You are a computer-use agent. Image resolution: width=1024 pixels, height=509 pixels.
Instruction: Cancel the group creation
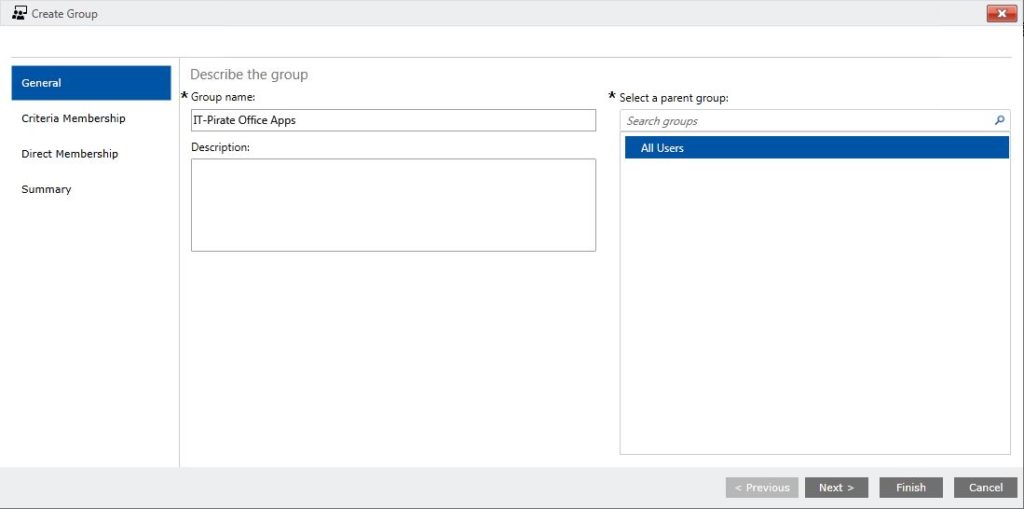(985, 487)
